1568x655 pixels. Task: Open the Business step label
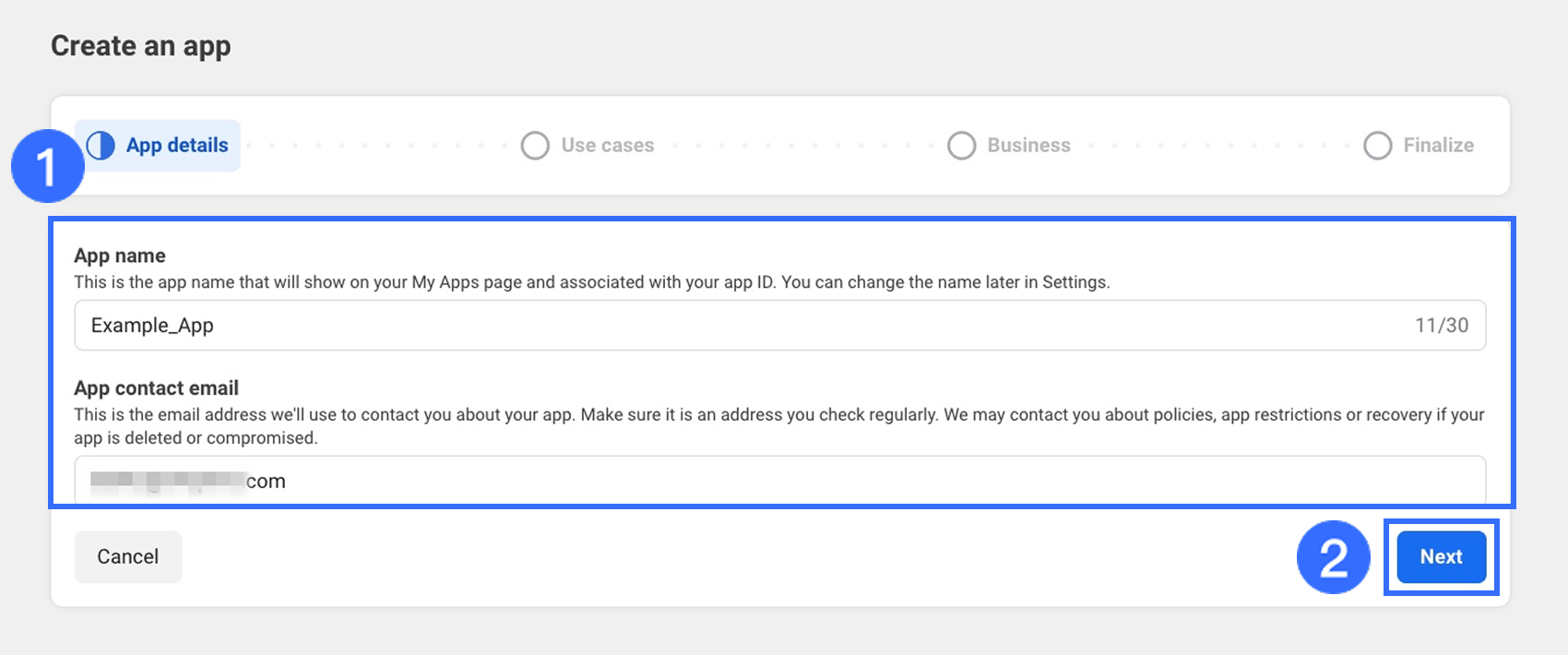coord(1028,146)
